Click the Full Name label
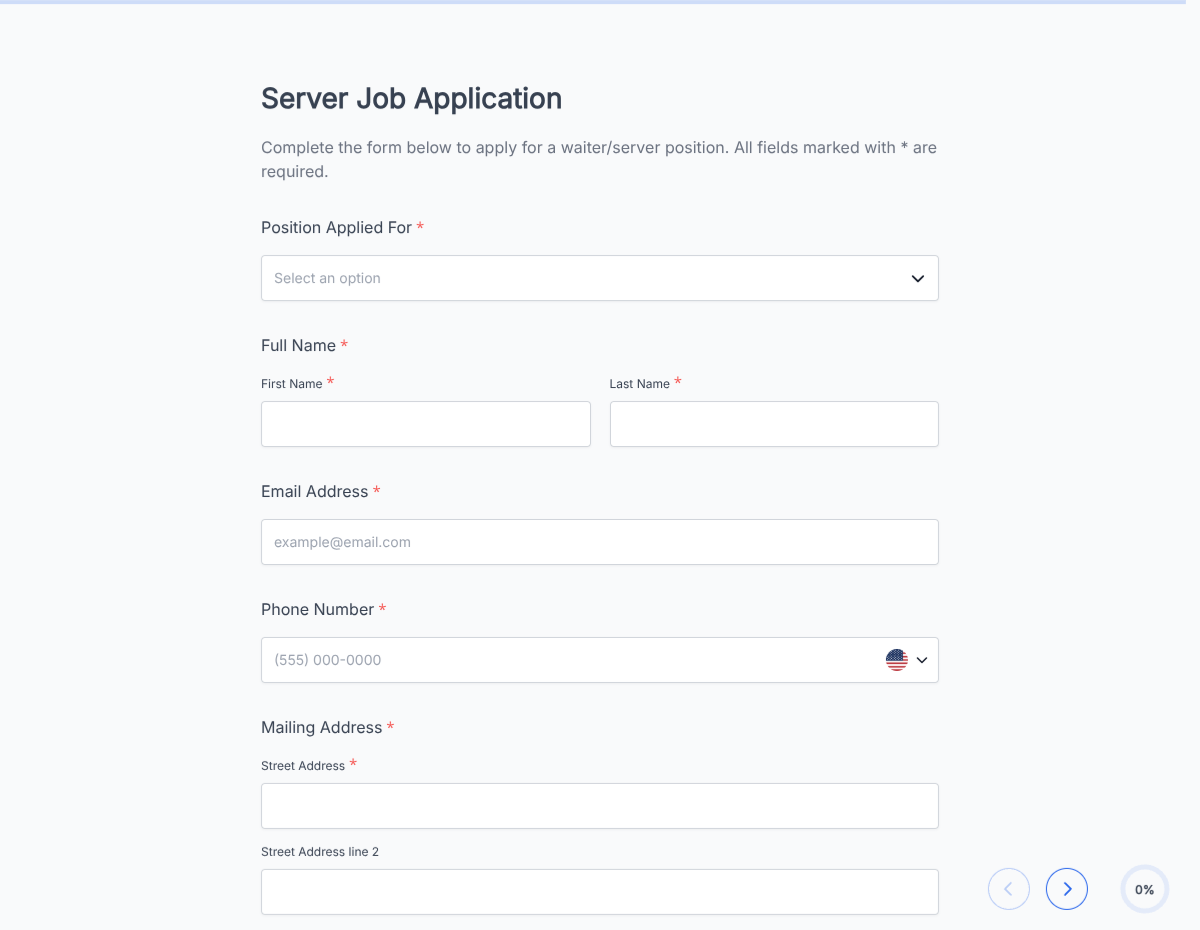 pos(298,346)
